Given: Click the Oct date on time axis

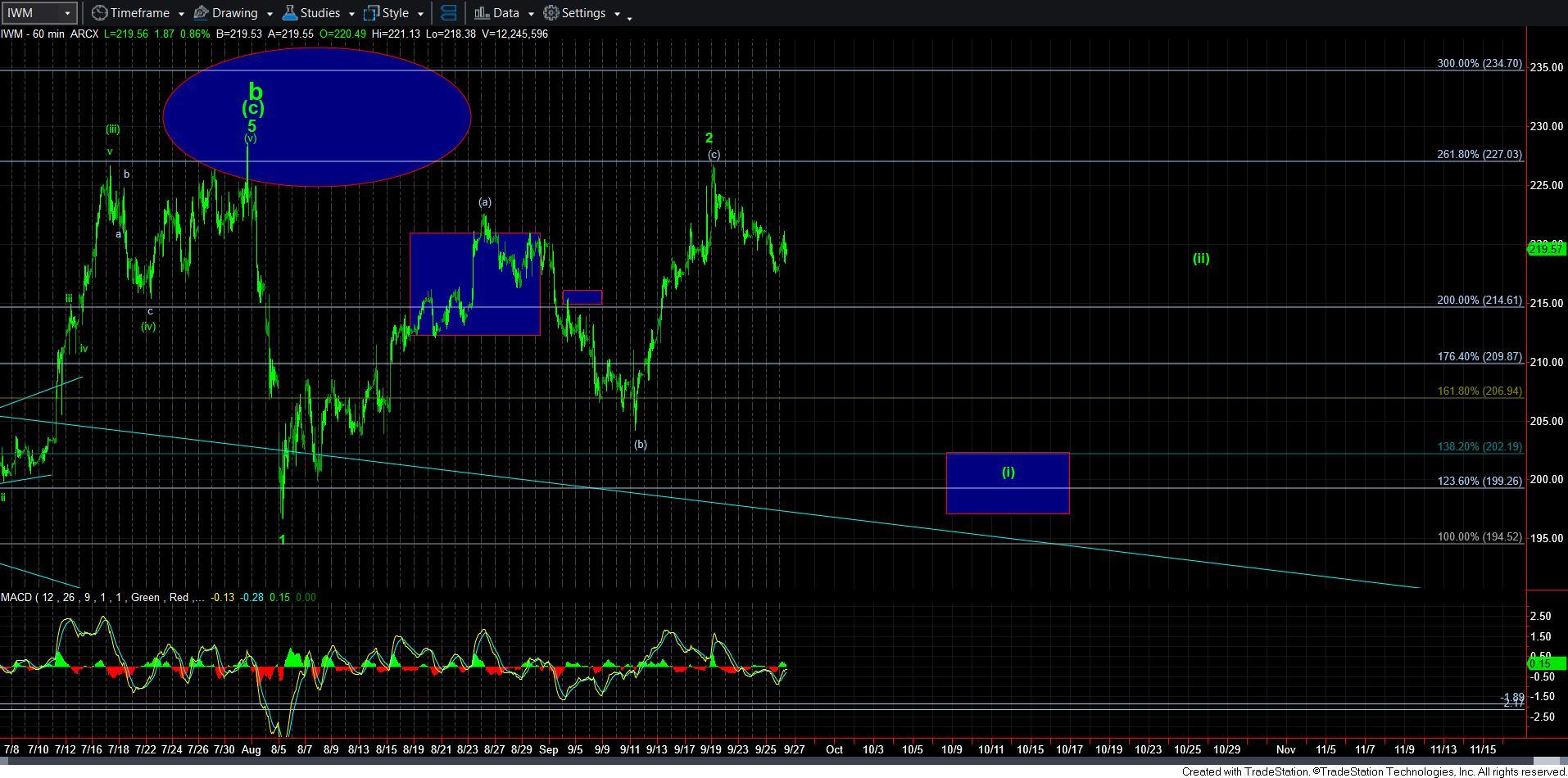Looking at the screenshot, I should [834, 749].
